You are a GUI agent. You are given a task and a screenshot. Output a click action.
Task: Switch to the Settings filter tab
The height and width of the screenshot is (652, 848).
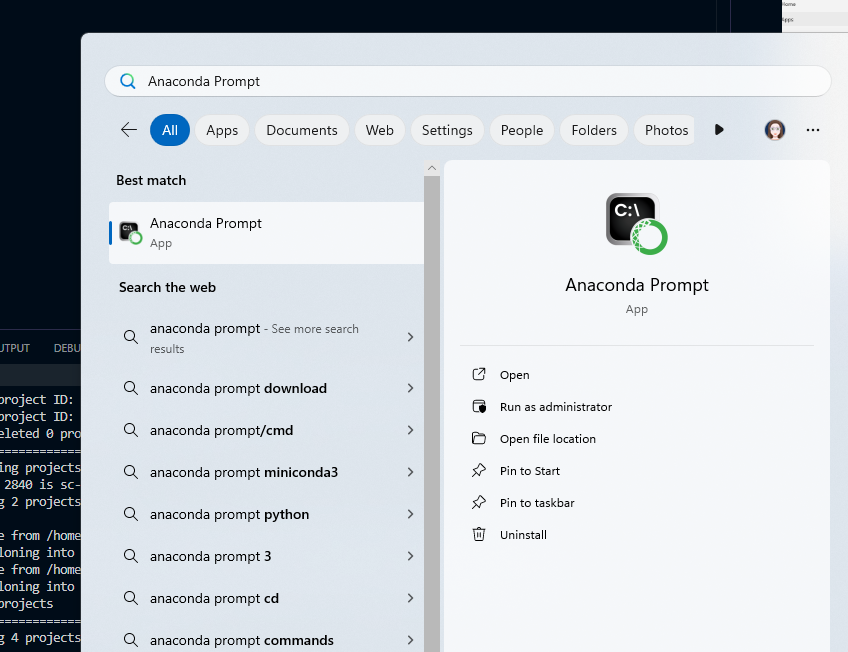tap(447, 130)
